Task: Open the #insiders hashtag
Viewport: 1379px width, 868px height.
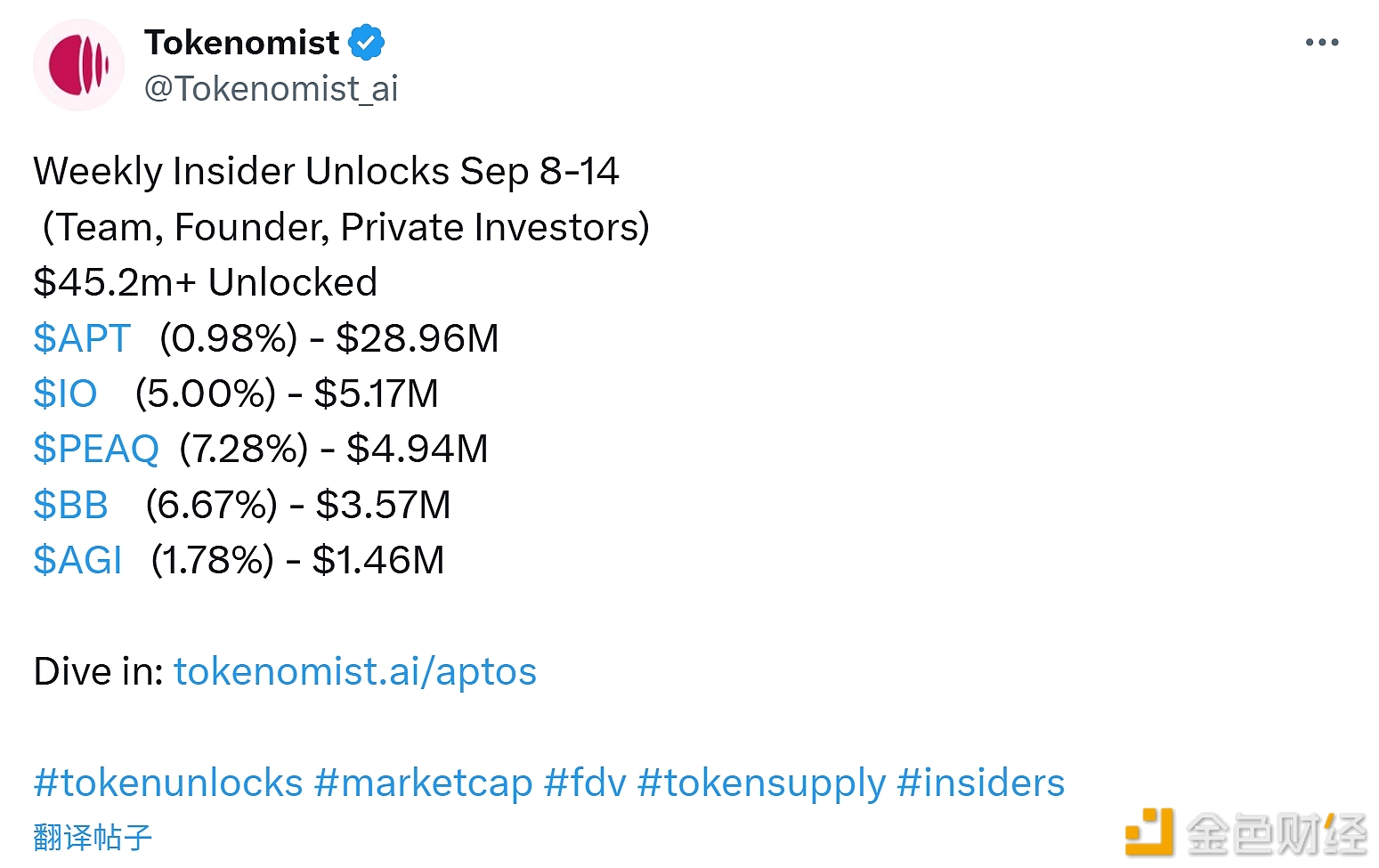Action: point(981,783)
